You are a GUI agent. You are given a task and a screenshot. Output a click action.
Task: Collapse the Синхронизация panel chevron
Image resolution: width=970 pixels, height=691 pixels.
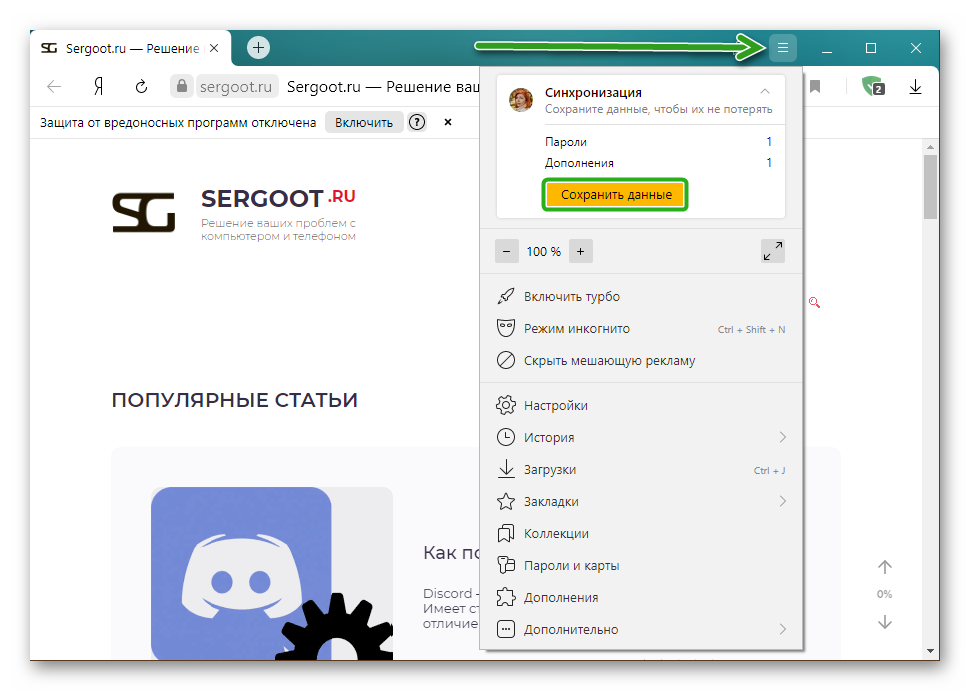point(765,92)
